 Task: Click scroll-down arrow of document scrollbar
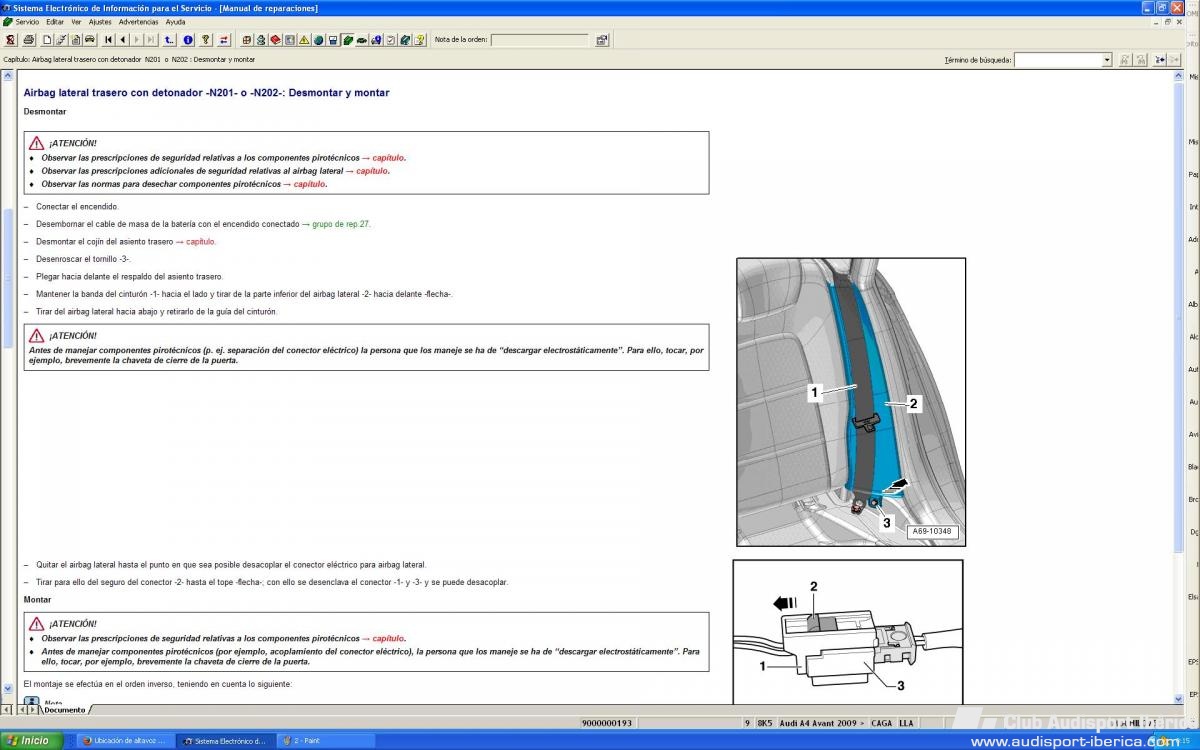pyautogui.click(x=1178, y=698)
